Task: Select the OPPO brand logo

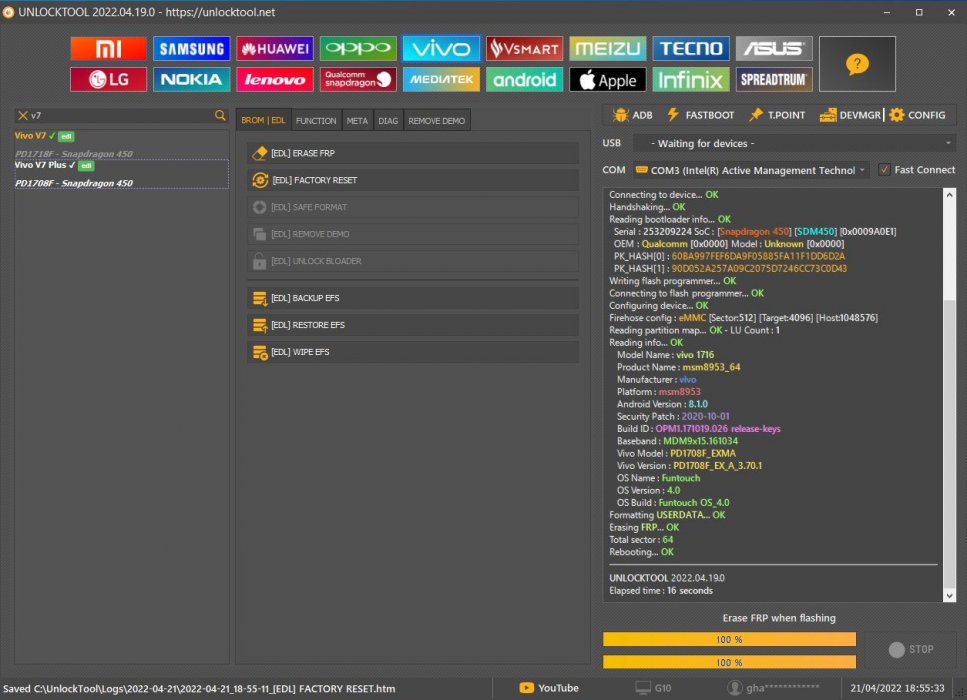Action: pos(358,49)
